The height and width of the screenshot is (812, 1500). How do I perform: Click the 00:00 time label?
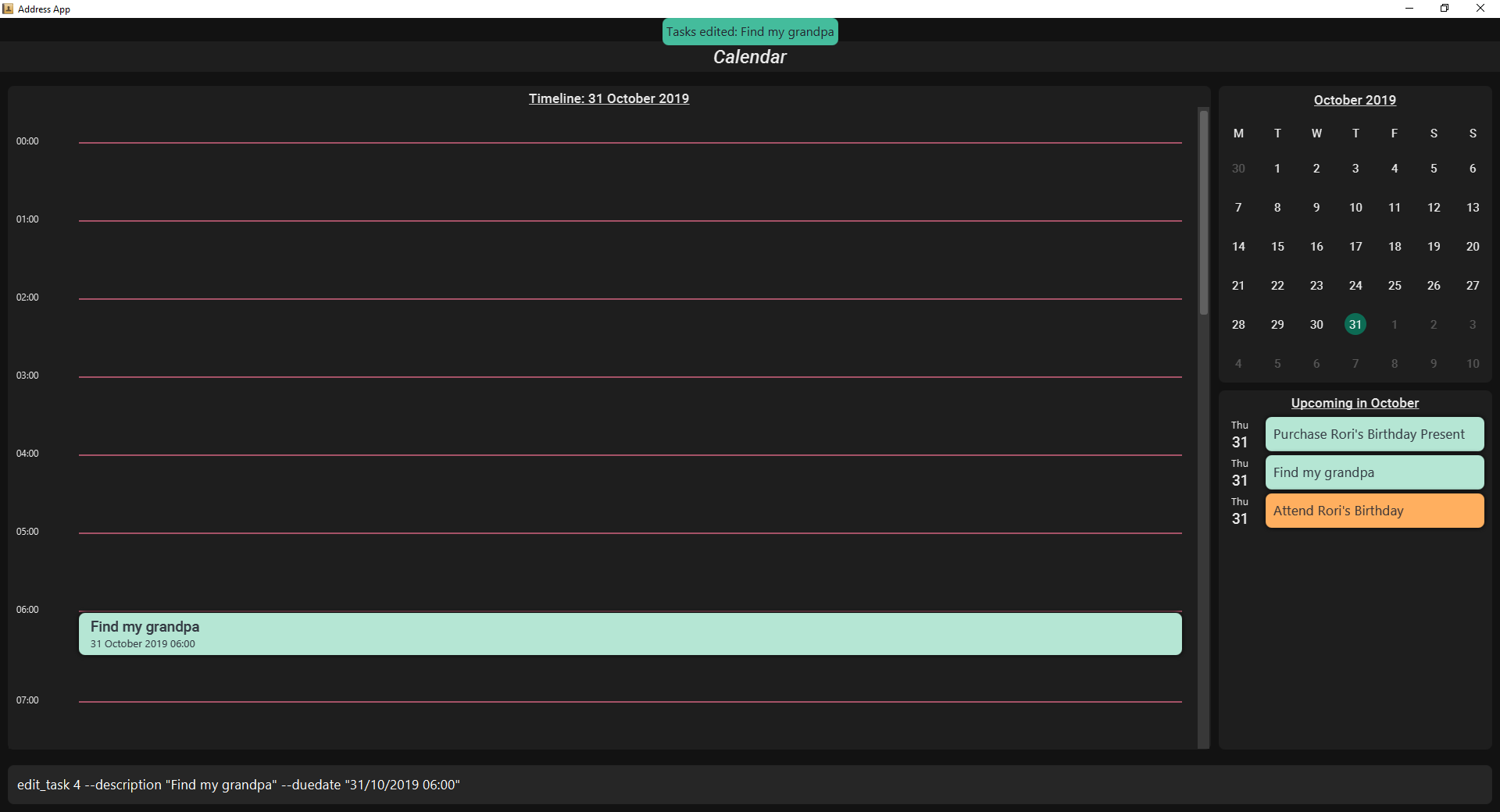(x=27, y=141)
